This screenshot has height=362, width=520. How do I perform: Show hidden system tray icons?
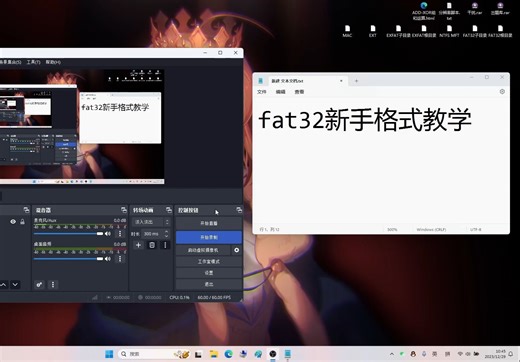[392, 354]
